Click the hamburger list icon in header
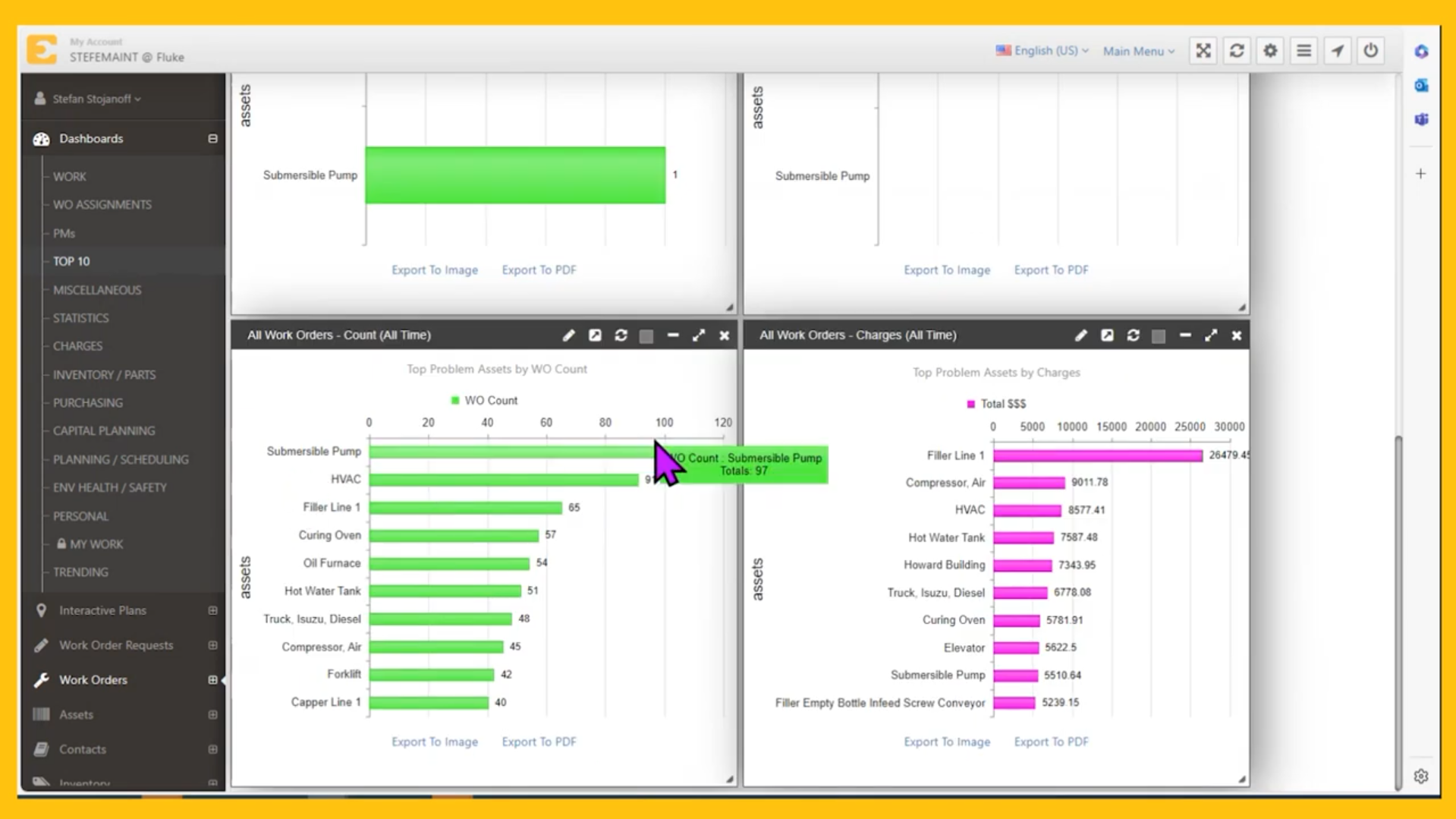 [x=1303, y=51]
